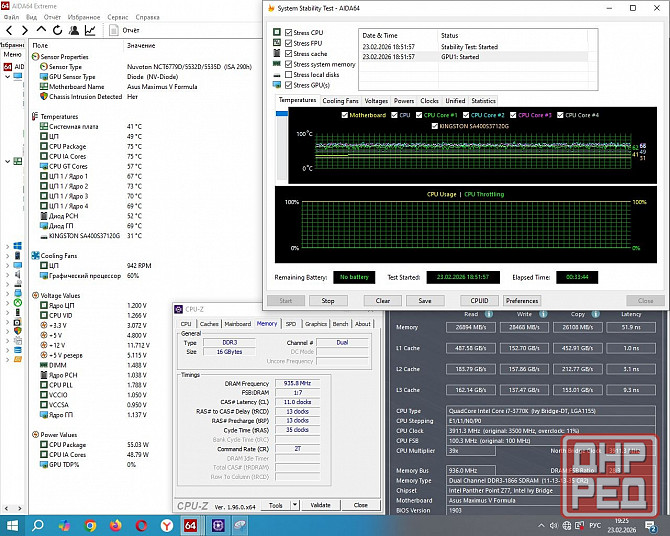Open the Сервис menu in AIDA64
Screen dimensions: 670x536
117,17
